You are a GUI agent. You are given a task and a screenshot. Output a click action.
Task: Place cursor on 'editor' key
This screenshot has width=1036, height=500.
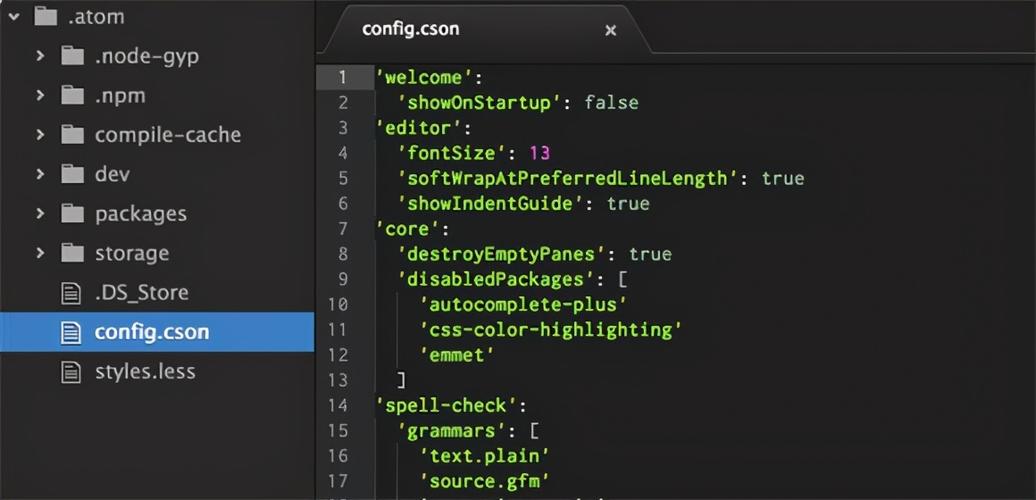point(419,128)
